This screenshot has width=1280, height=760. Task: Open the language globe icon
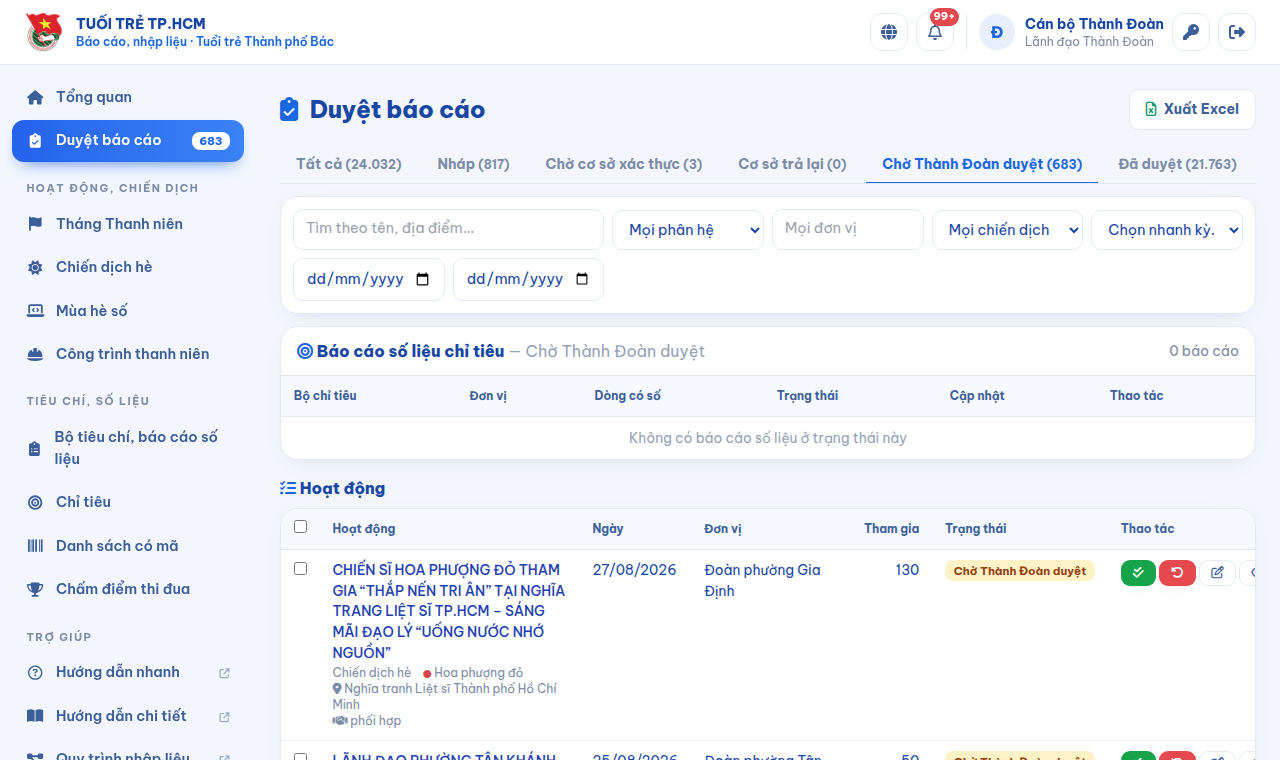point(889,32)
